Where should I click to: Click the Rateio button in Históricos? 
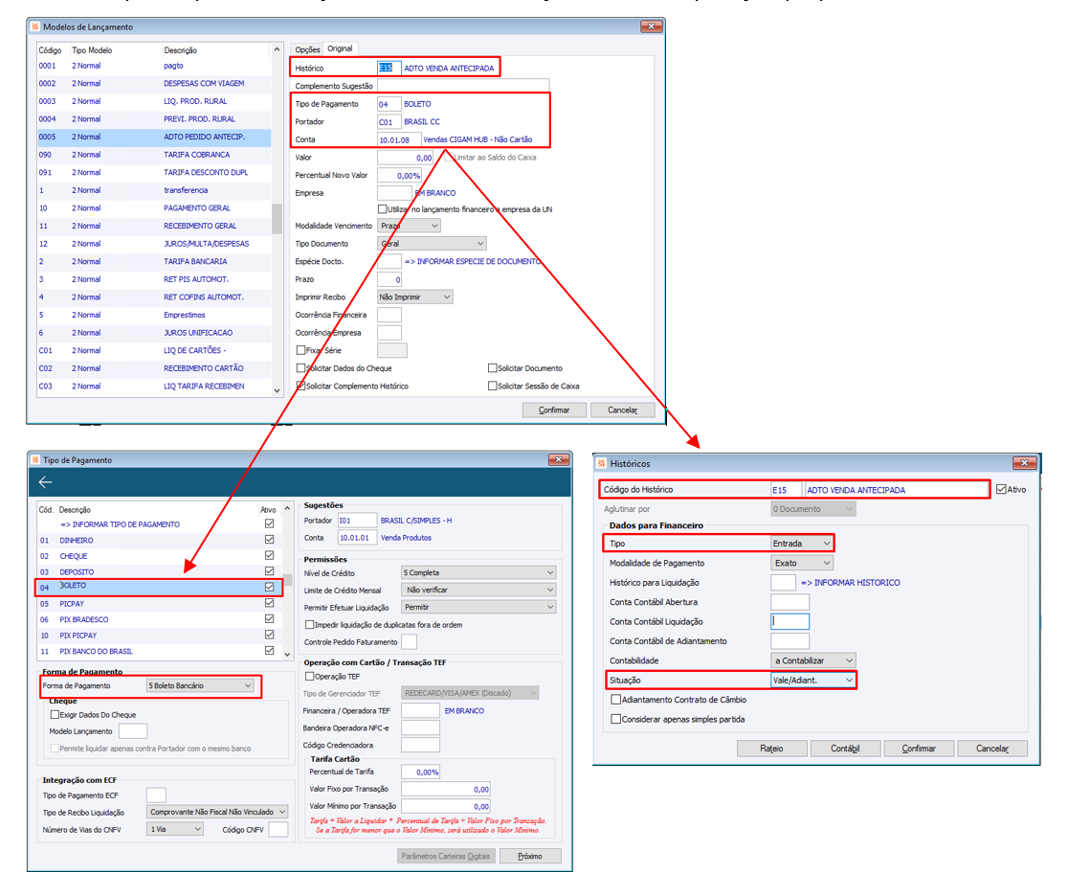tap(772, 748)
